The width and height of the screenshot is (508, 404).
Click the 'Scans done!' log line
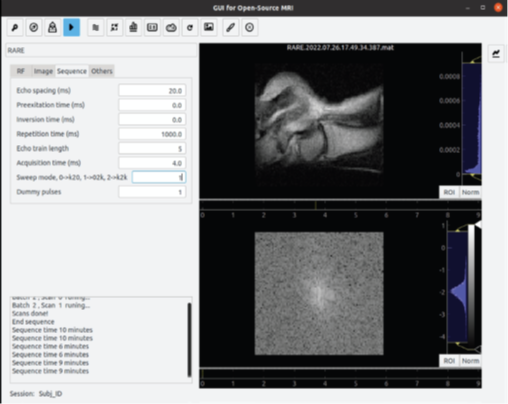[30, 313]
